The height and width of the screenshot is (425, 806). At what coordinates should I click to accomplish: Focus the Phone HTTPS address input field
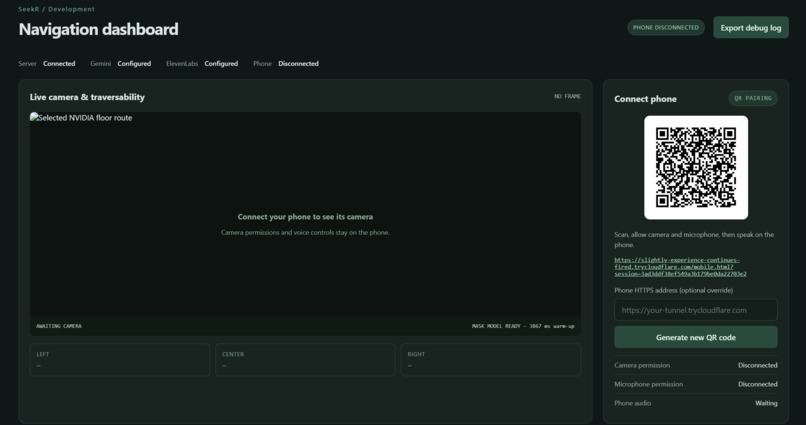tap(695, 310)
